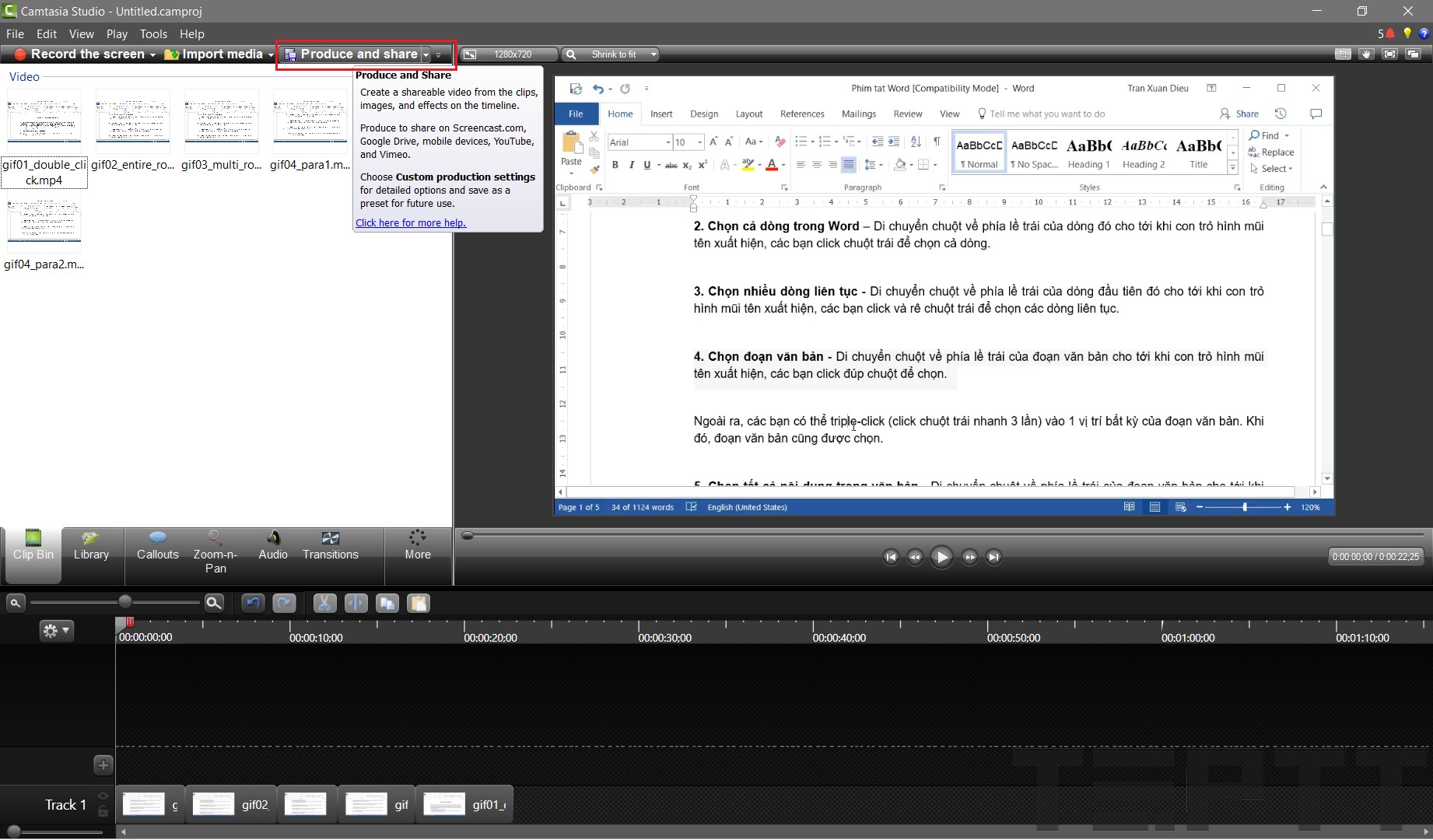The width and height of the screenshot is (1433, 840).
Task: Click the Produce and share button
Action: (x=351, y=54)
